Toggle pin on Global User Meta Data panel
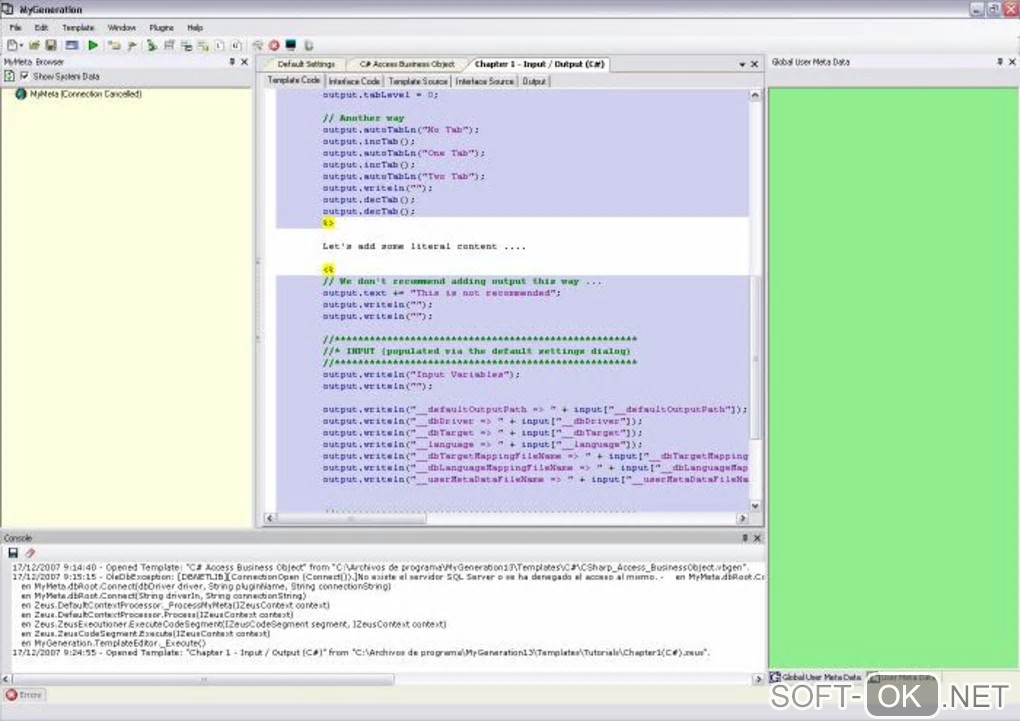 (x=998, y=62)
